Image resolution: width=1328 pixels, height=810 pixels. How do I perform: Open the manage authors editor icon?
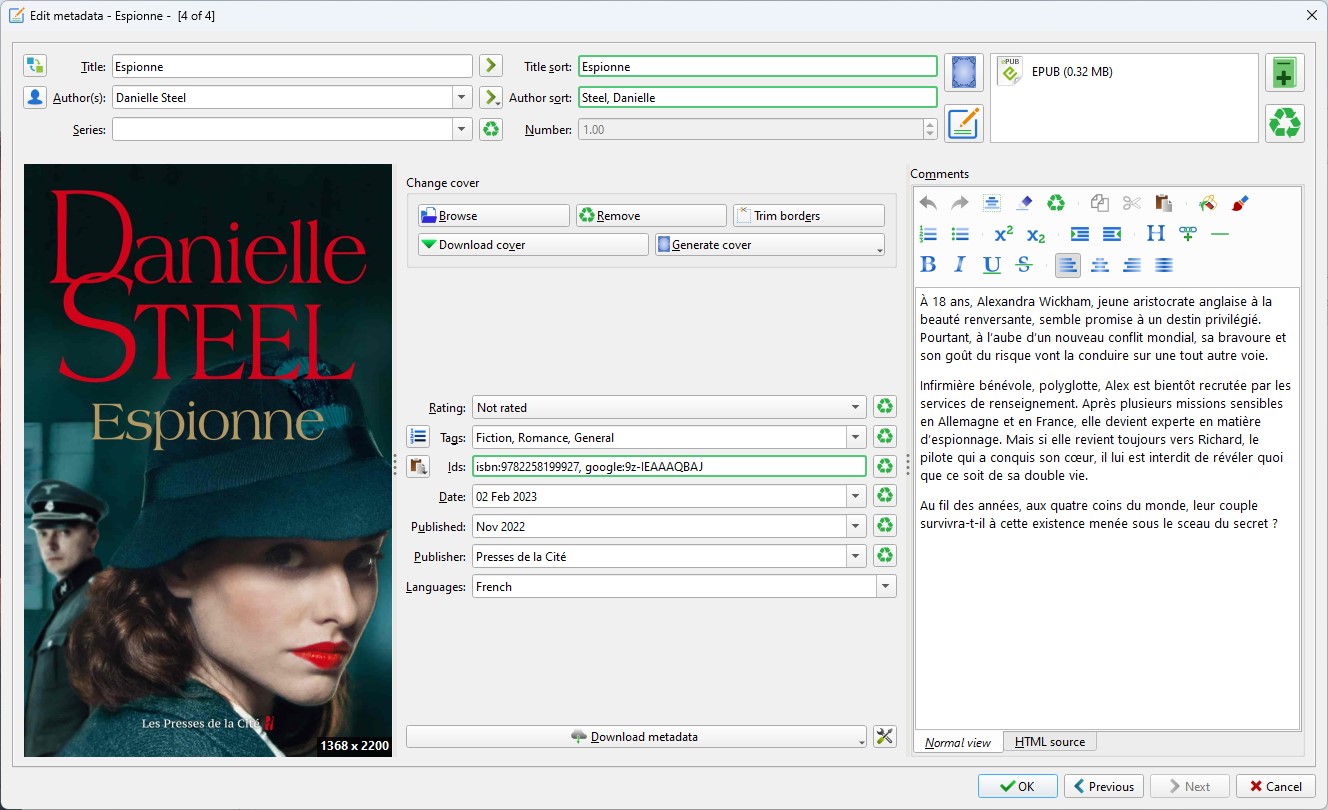tap(35, 97)
